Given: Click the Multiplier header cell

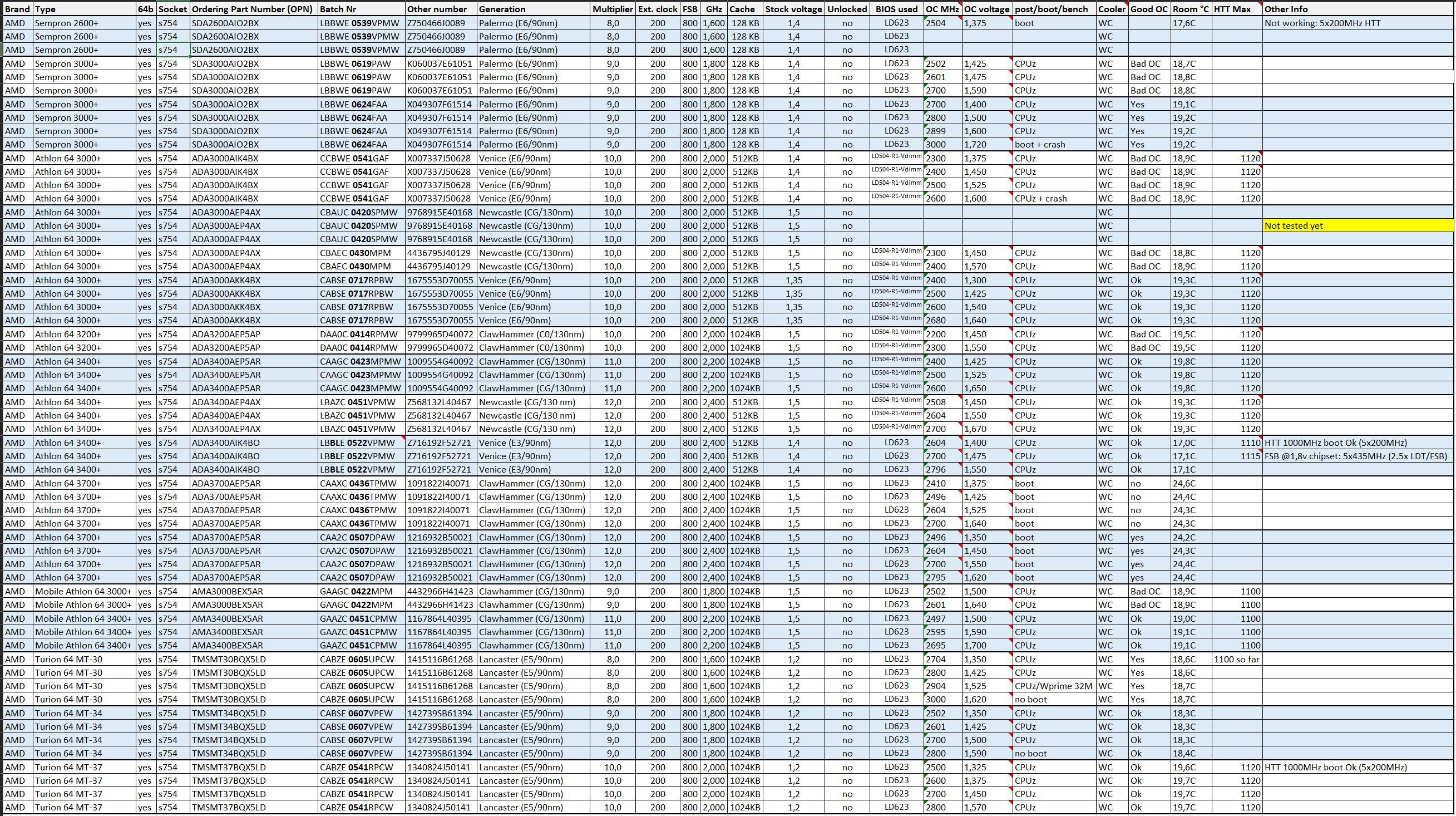Looking at the screenshot, I should [x=613, y=9].
